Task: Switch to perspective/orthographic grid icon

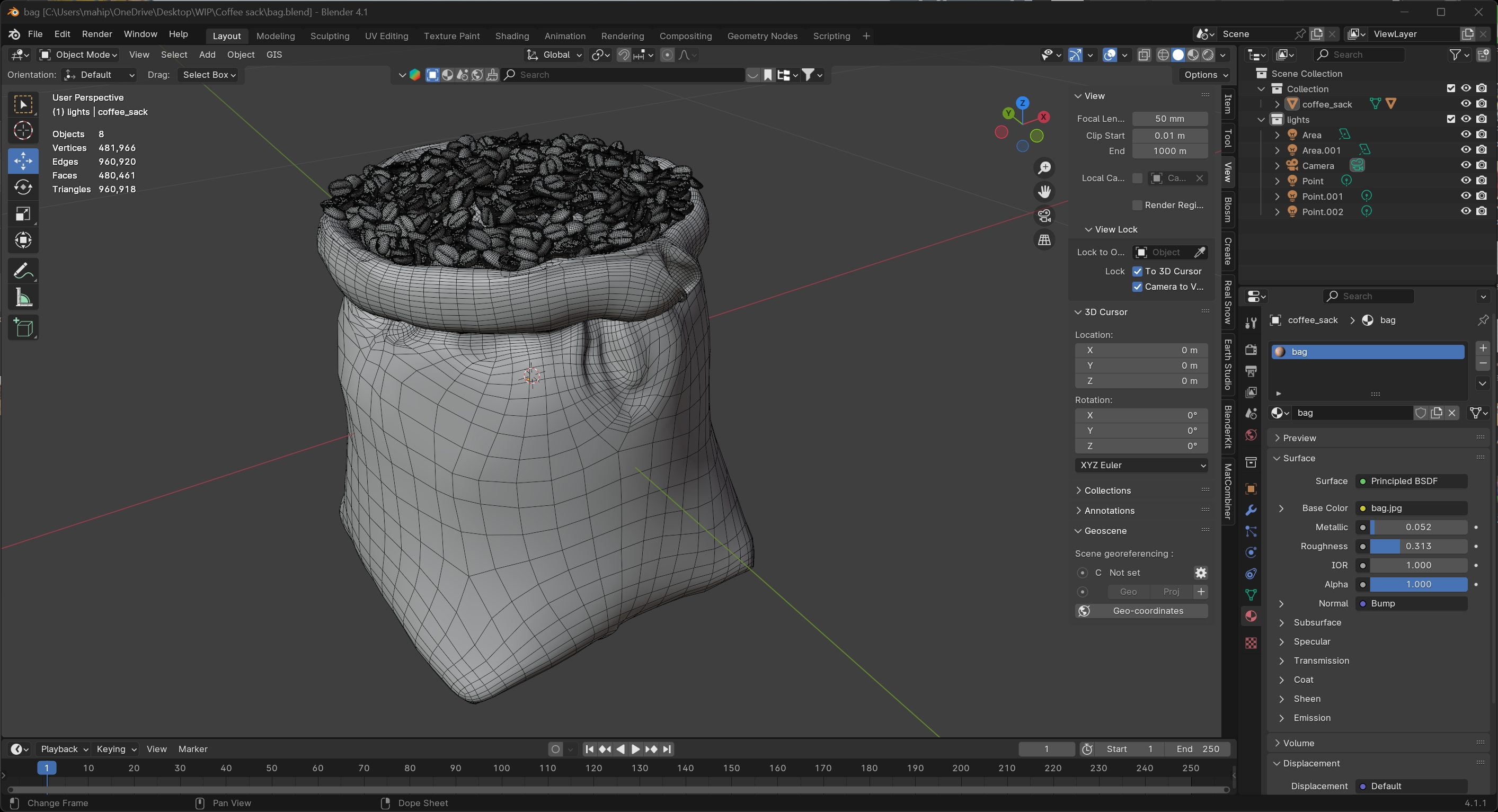Action: 1044,240
